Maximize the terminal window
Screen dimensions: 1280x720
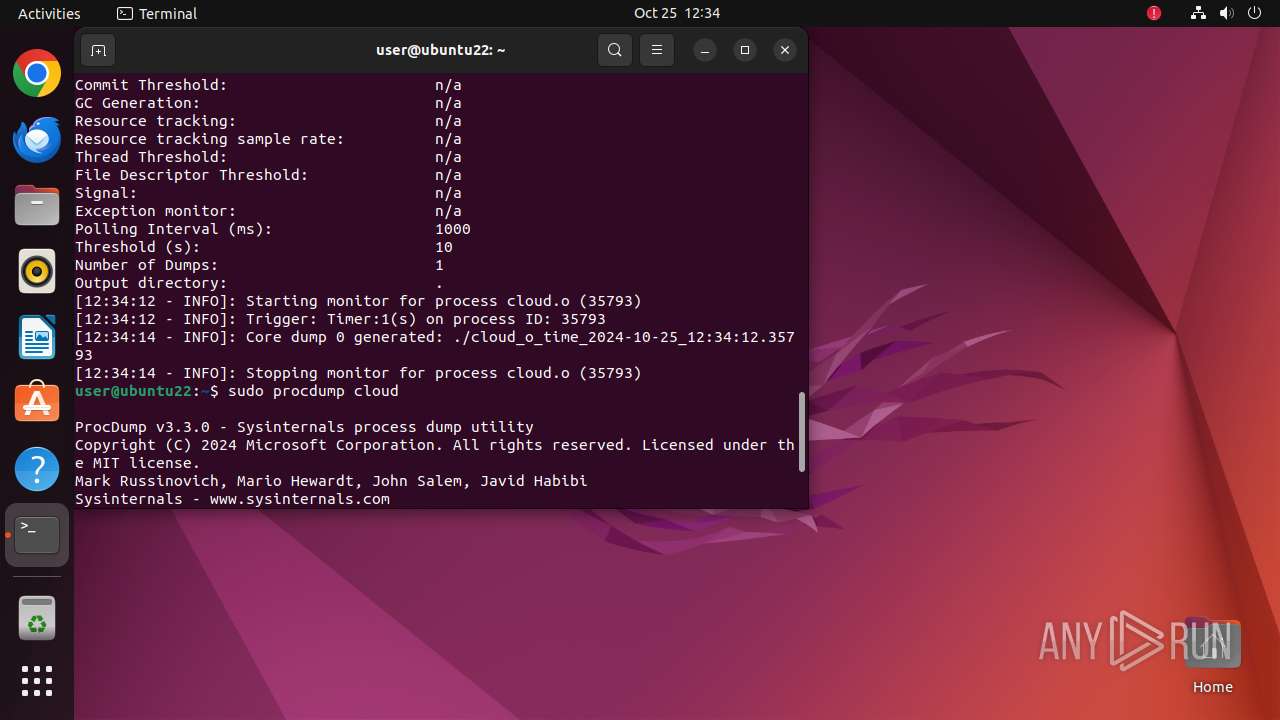click(x=745, y=50)
